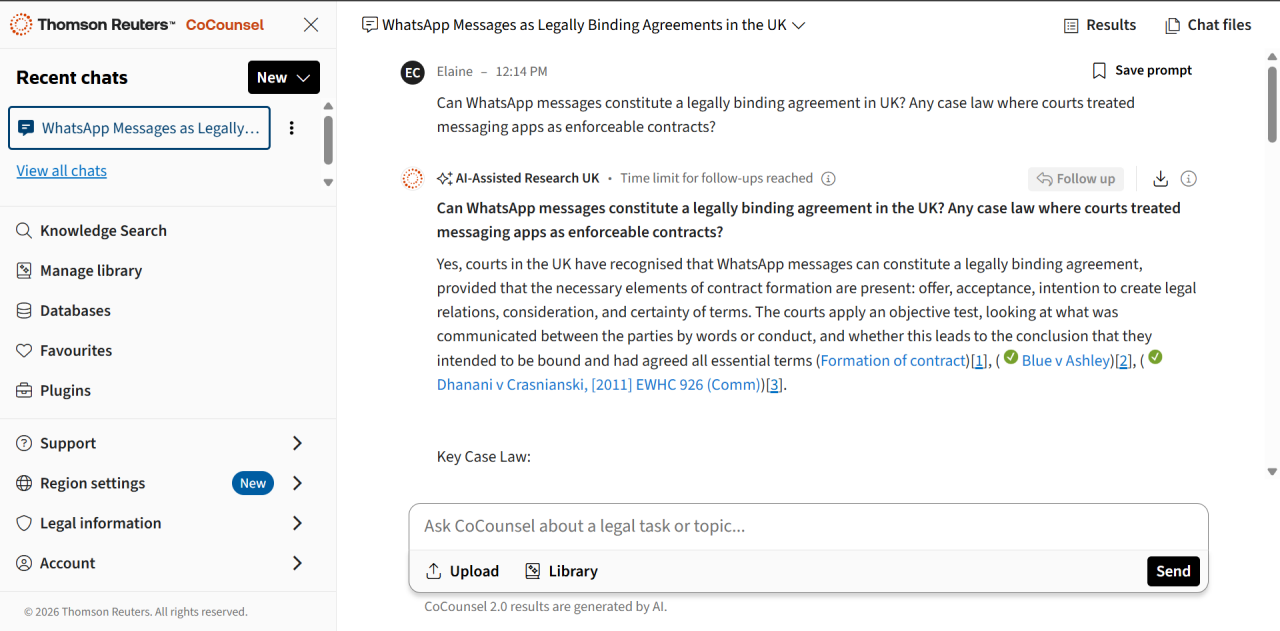This screenshot has height=631, width=1280.
Task: Click the info icon beside the download button
Action: pyautogui.click(x=1188, y=178)
